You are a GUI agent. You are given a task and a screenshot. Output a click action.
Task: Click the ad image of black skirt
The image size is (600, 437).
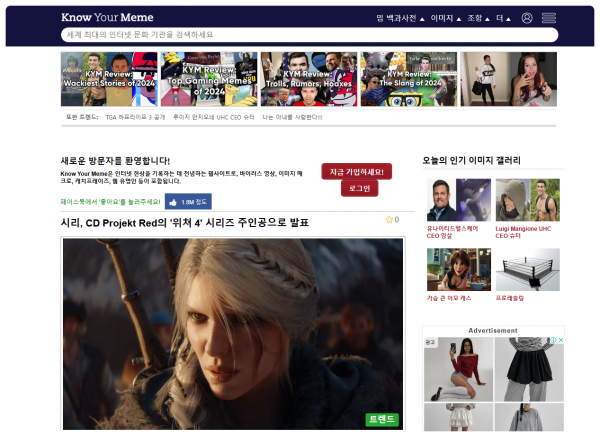[529, 369]
